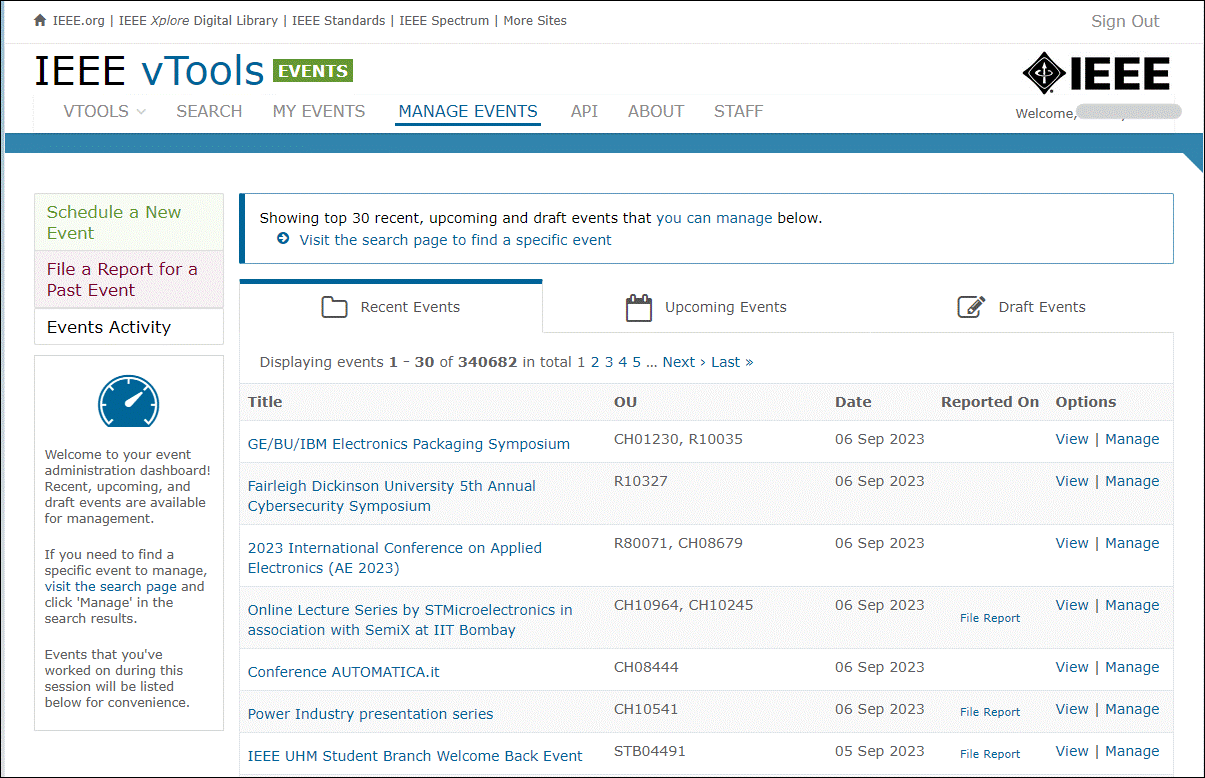Click the green EVENTS badge next to vTools
This screenshot has height=778, width=1205.
tap(312, 70)
